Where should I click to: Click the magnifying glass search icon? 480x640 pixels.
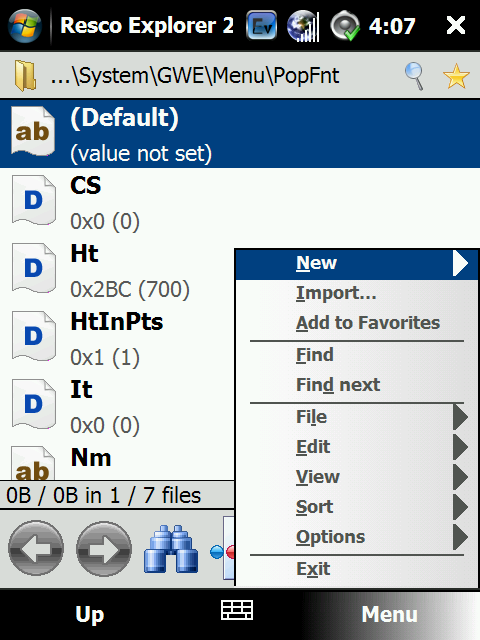[x=415, y=76]
